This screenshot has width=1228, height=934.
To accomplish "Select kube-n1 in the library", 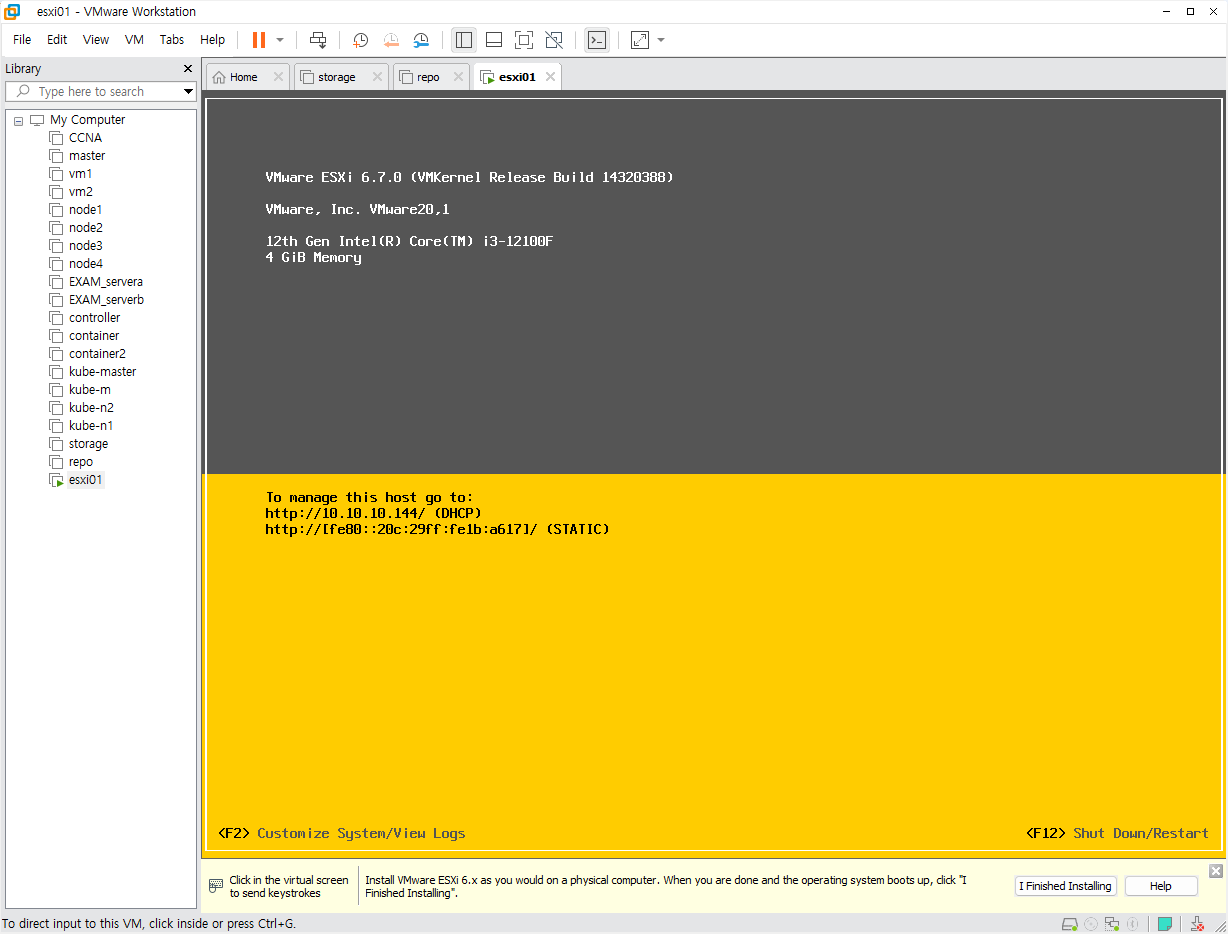I will (x=91, y=426).
